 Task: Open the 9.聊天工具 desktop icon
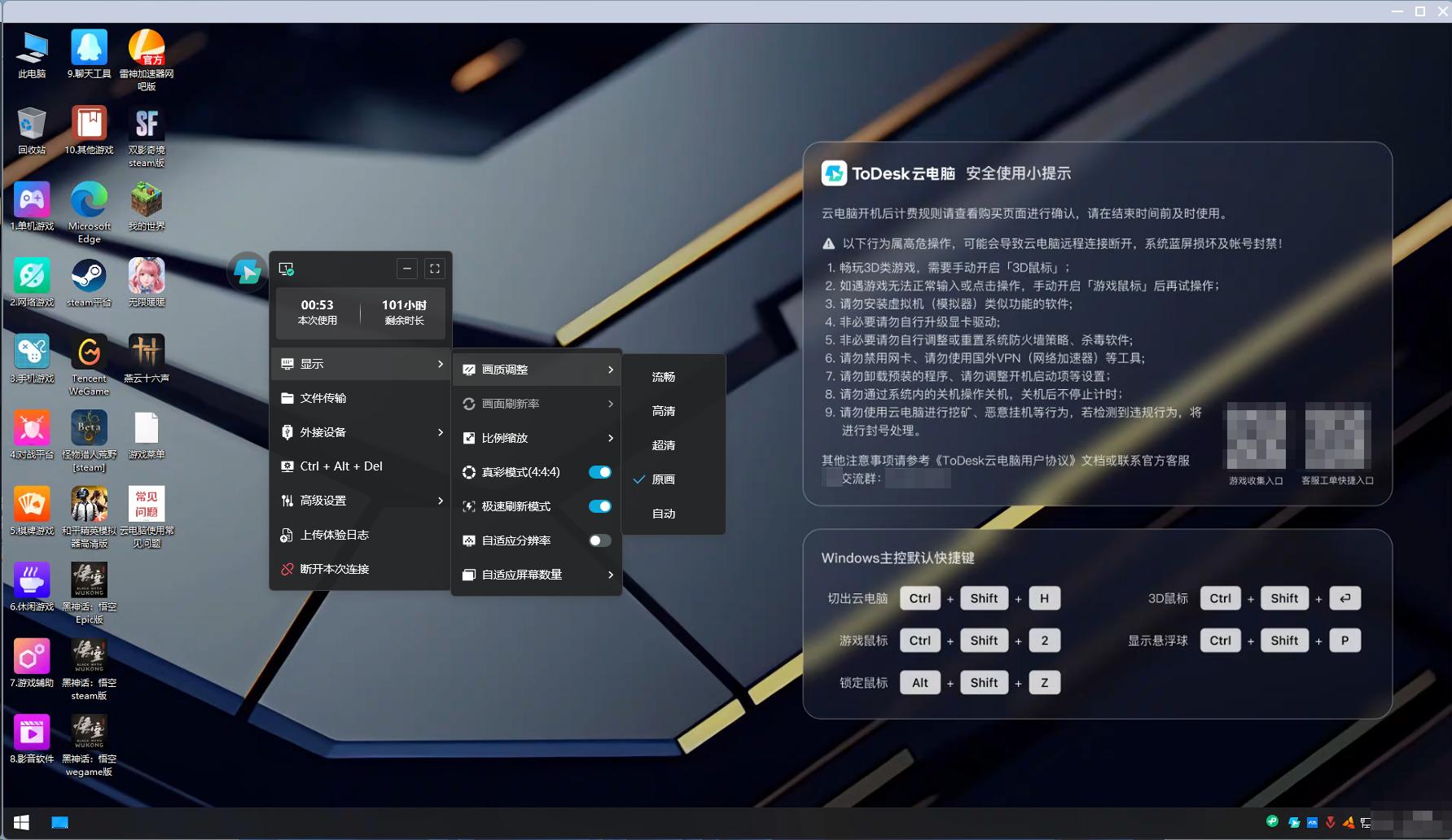(89, 55)
